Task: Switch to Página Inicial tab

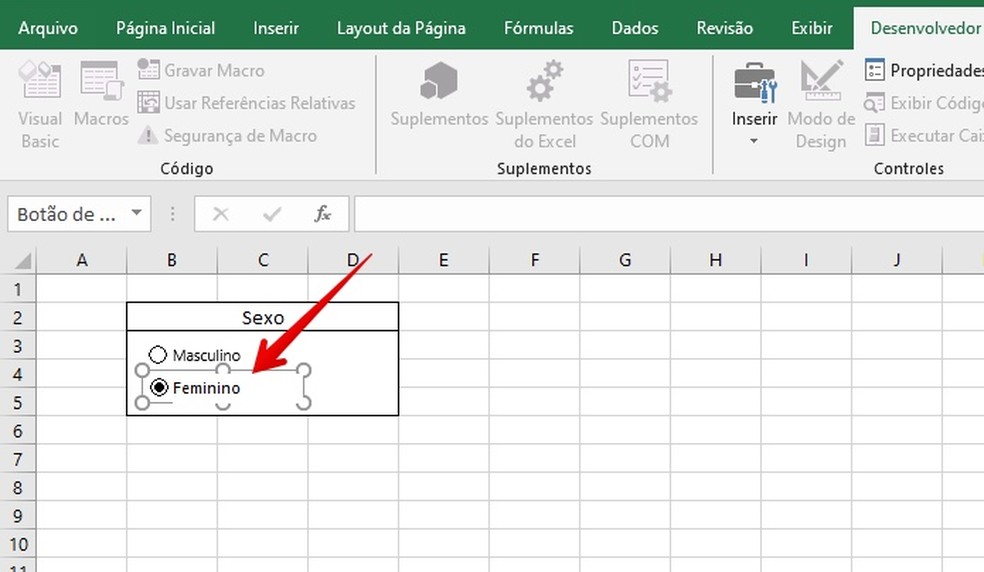Action: pos(166,28)
